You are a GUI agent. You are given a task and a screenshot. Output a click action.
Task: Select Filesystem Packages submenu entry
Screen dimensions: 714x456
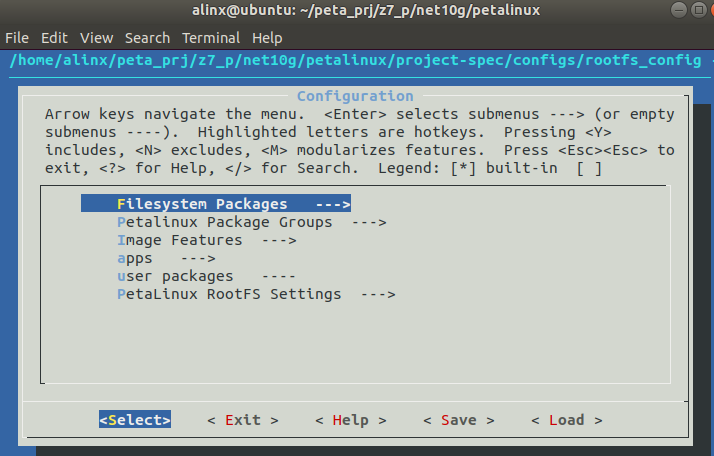pos(216,204)
